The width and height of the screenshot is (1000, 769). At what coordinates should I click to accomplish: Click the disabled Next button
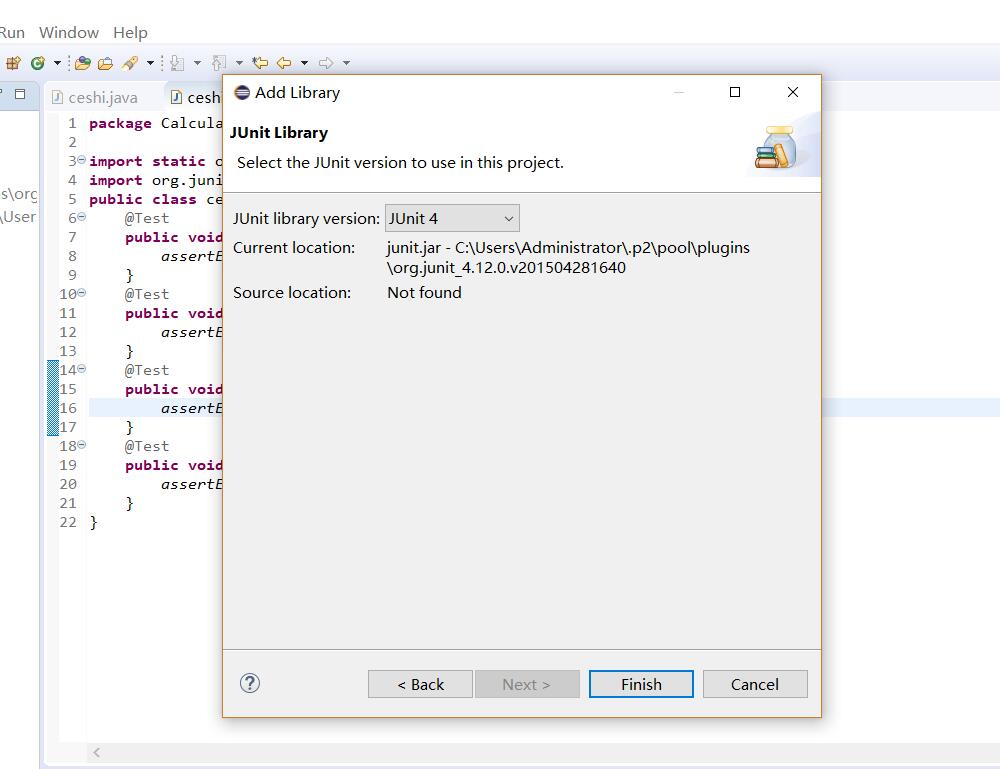coord(527,684)
